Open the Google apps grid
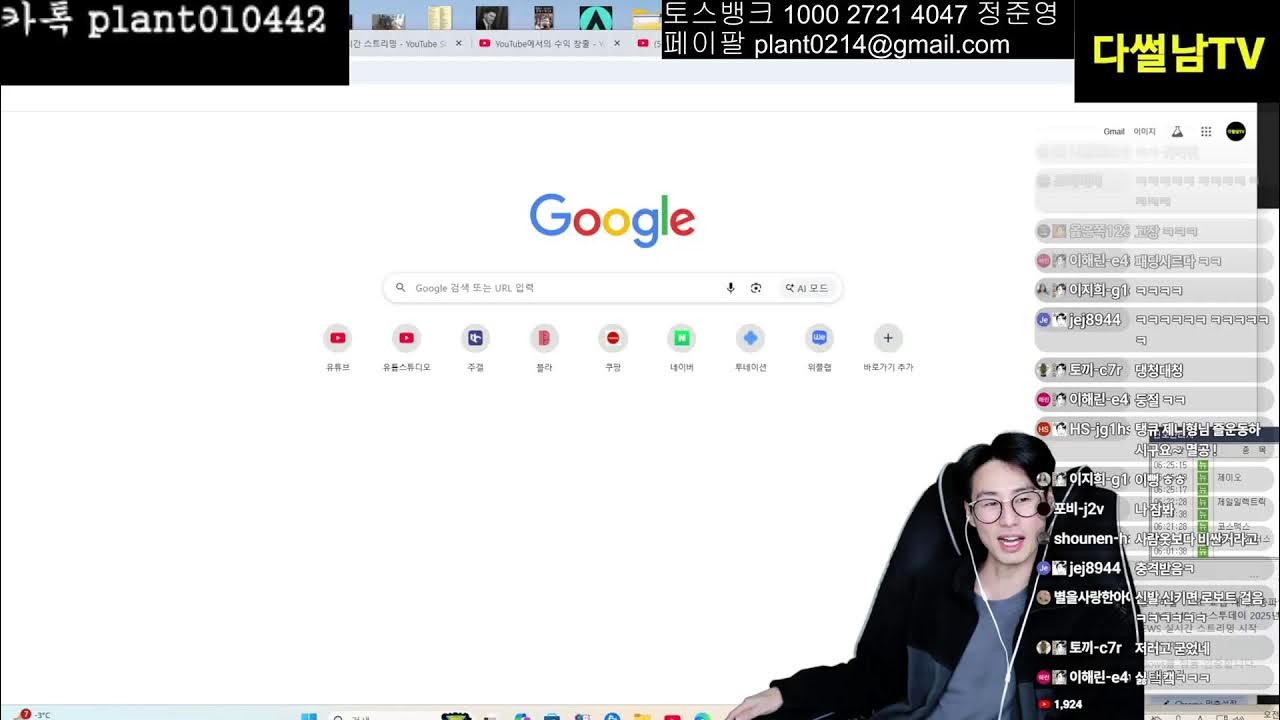Image resolution: width=1280 pixels, height=720 pixels. pos(1206,132)
